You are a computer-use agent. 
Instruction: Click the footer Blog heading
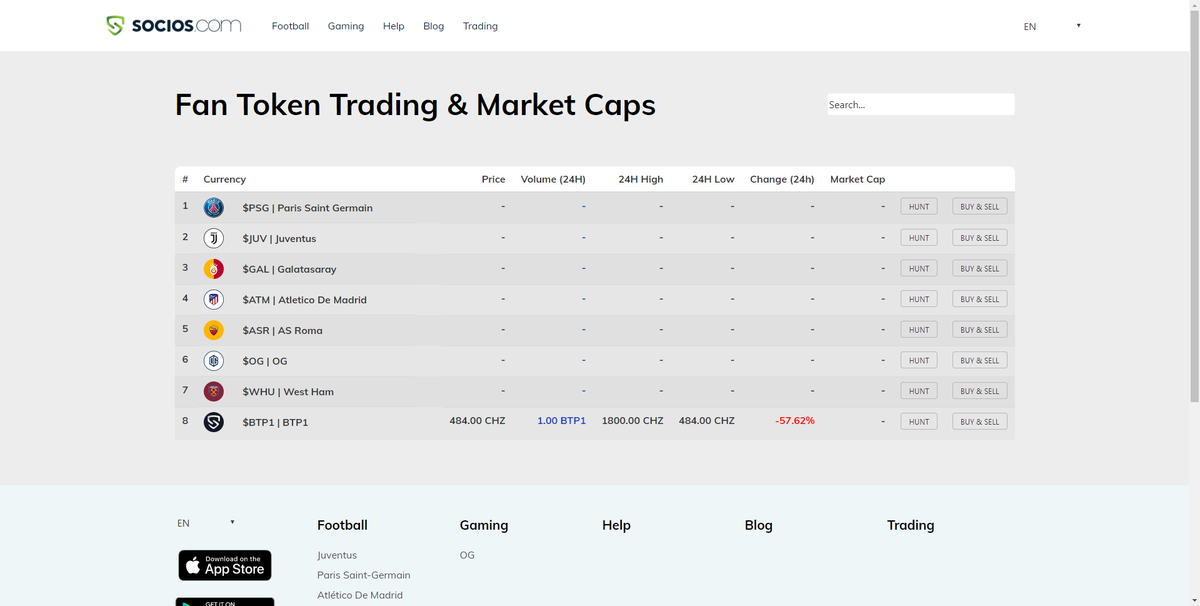coord(759,525)
